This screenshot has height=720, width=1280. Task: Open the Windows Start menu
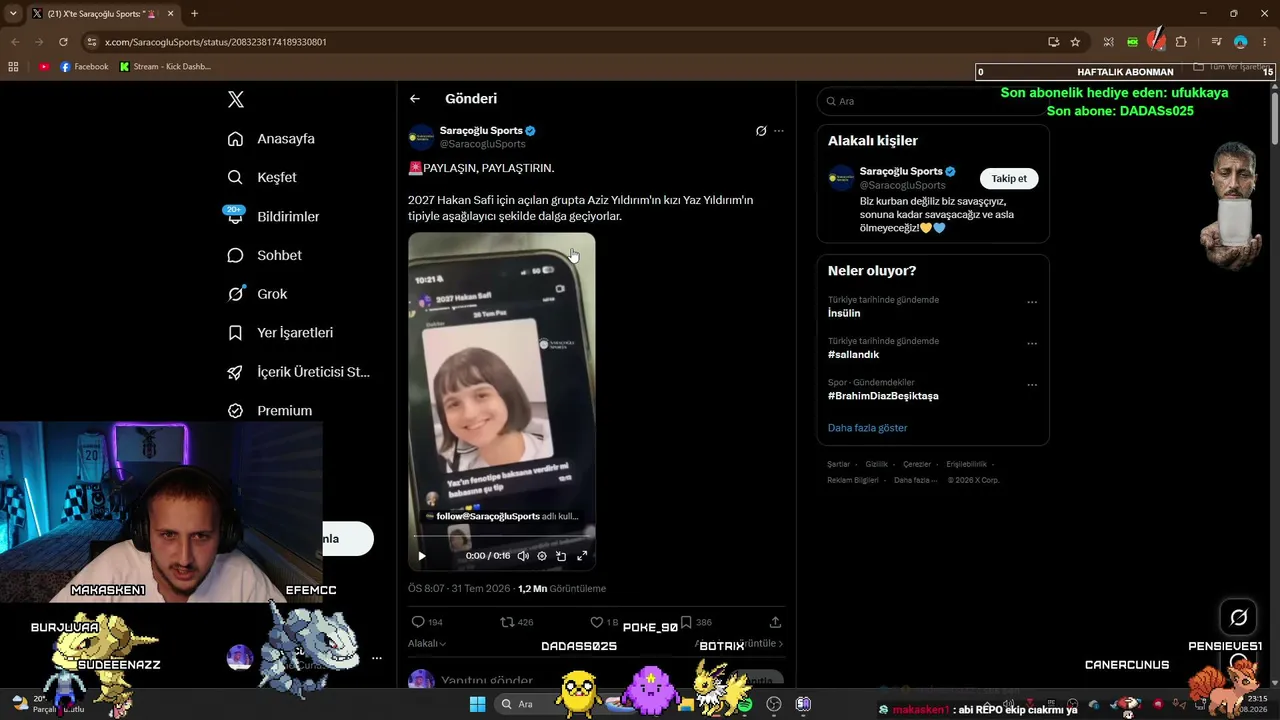pyautogui.click(x=477, y=704)
